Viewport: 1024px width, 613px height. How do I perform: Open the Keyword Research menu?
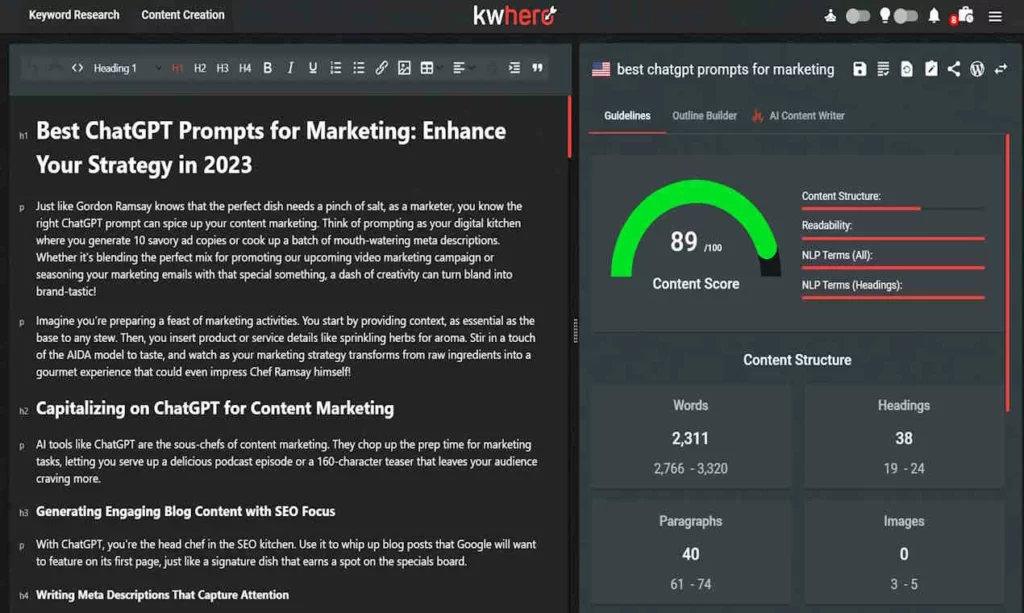pyautogui.click(x=74, y=15)
